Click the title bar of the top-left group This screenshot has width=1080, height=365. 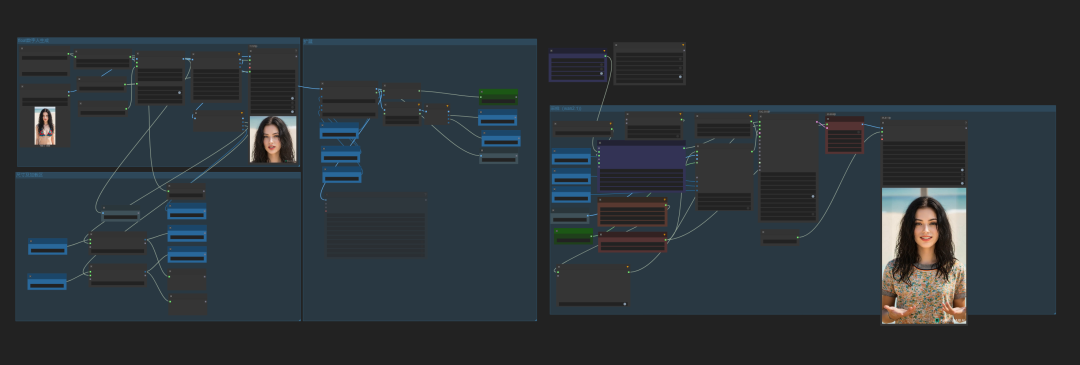(158, 41)
